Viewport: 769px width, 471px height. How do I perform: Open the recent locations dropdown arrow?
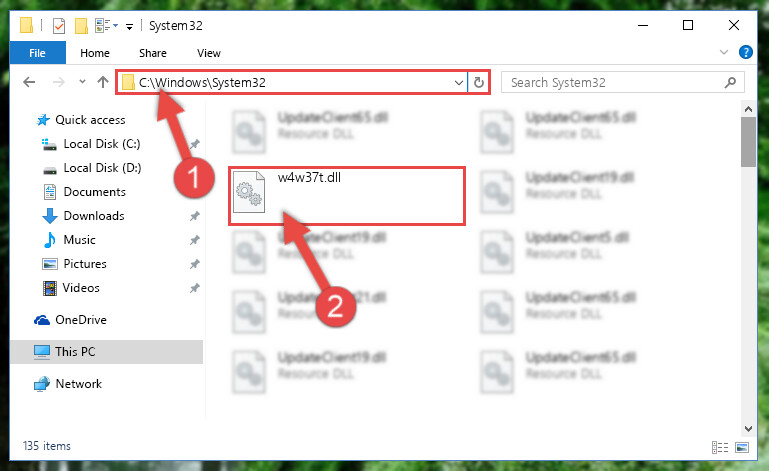point(82,81)
